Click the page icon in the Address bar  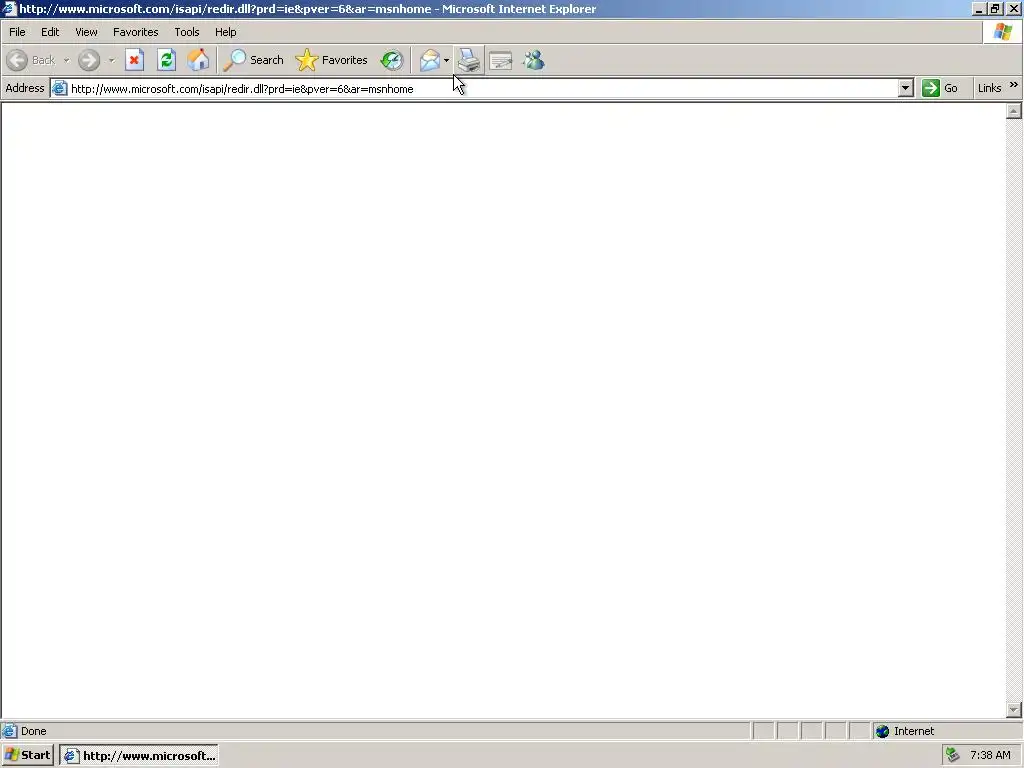click(59, 88)
